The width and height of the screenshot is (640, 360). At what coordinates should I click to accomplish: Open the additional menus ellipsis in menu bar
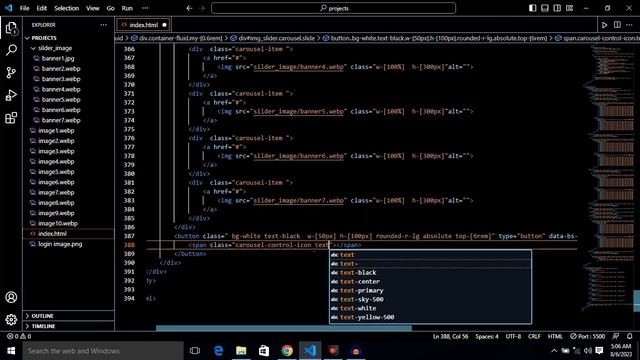(145, 8)
